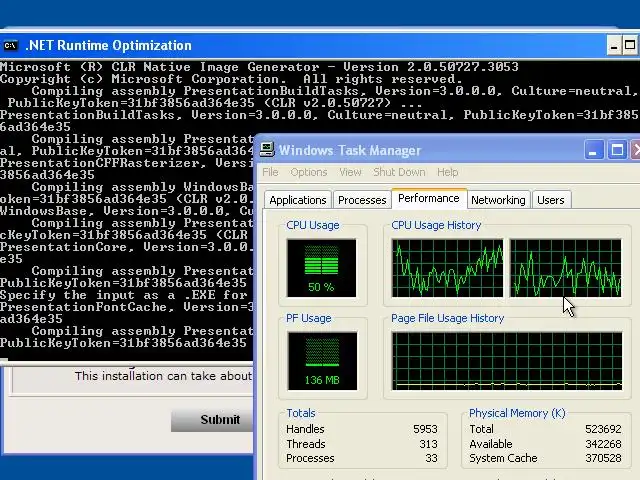Click the 'Page File Usage History' label

coord(447,318)
